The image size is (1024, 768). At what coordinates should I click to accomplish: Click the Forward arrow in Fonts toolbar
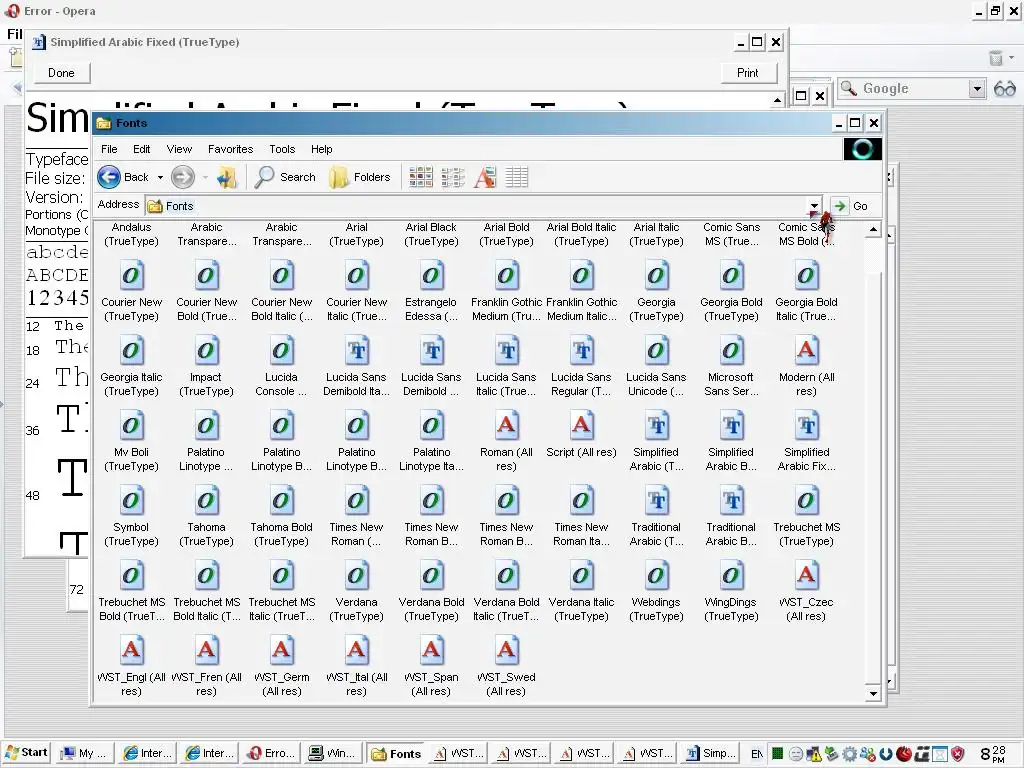pos(183,177)
